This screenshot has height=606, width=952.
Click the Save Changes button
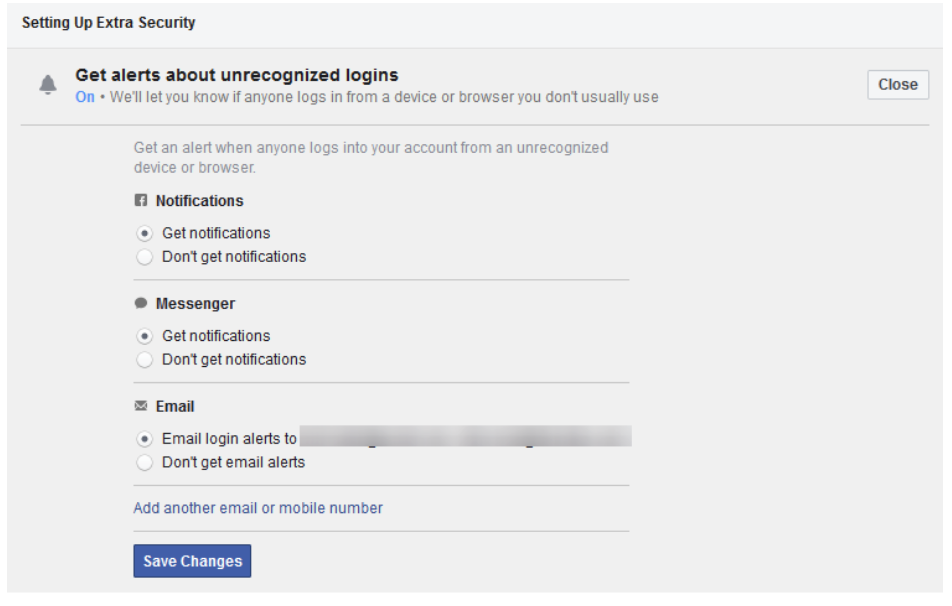tap(192, 561)
